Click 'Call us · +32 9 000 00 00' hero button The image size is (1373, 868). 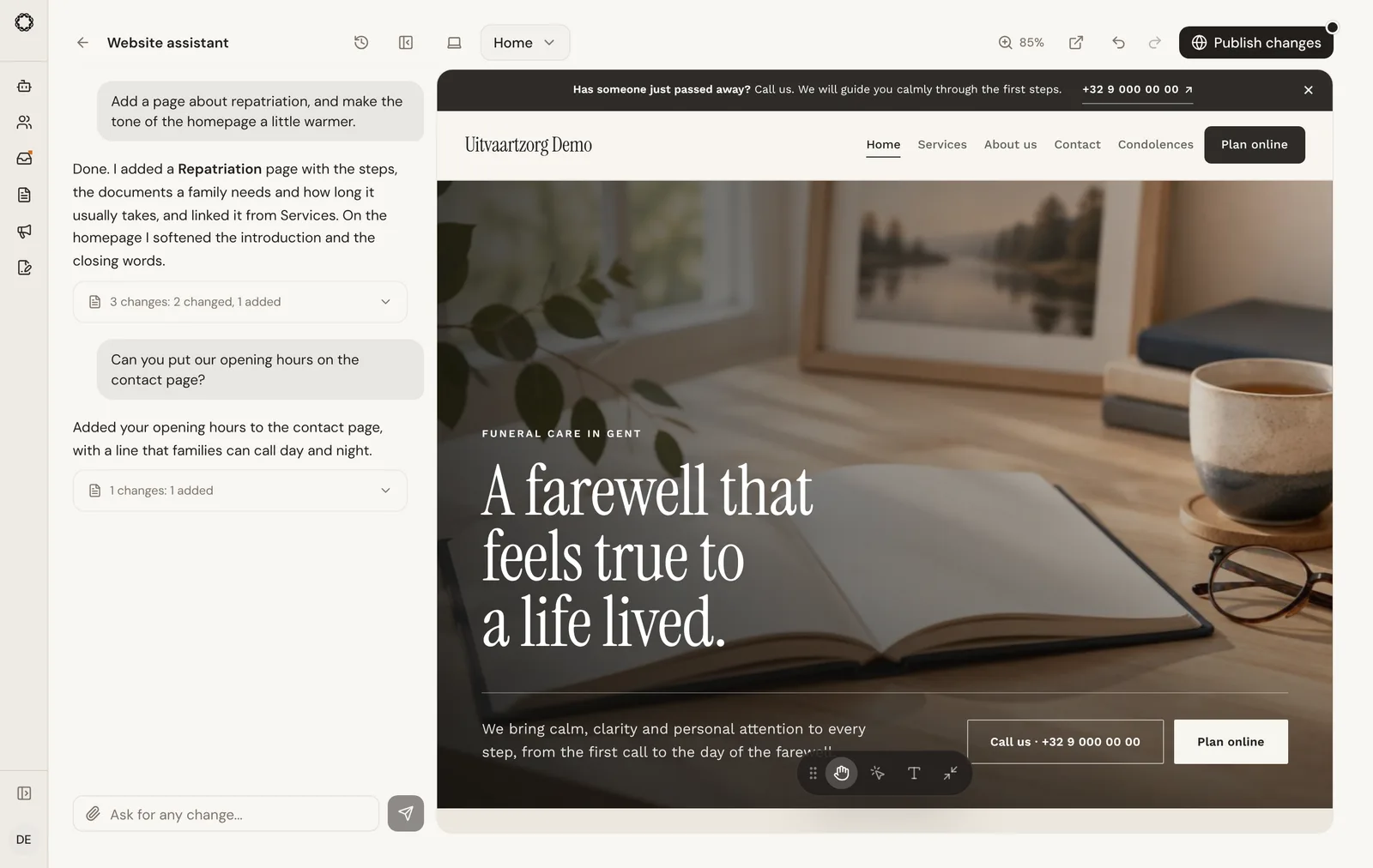click(1065, 742)
